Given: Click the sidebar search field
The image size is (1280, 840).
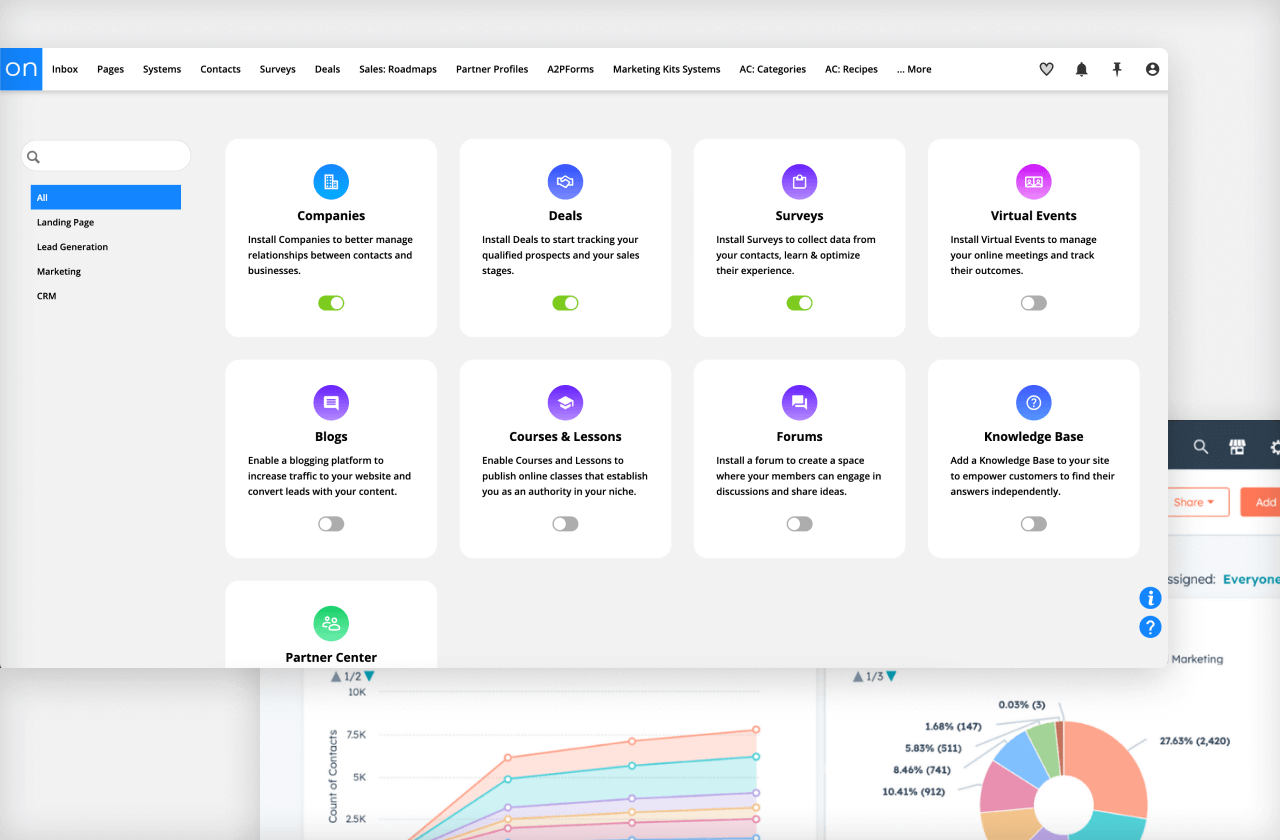Looking at the screenshot, I should coord(105,156).
